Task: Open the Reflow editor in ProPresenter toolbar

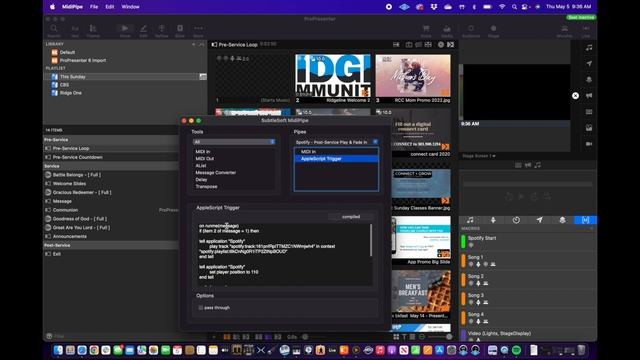Action: [162, 30]
